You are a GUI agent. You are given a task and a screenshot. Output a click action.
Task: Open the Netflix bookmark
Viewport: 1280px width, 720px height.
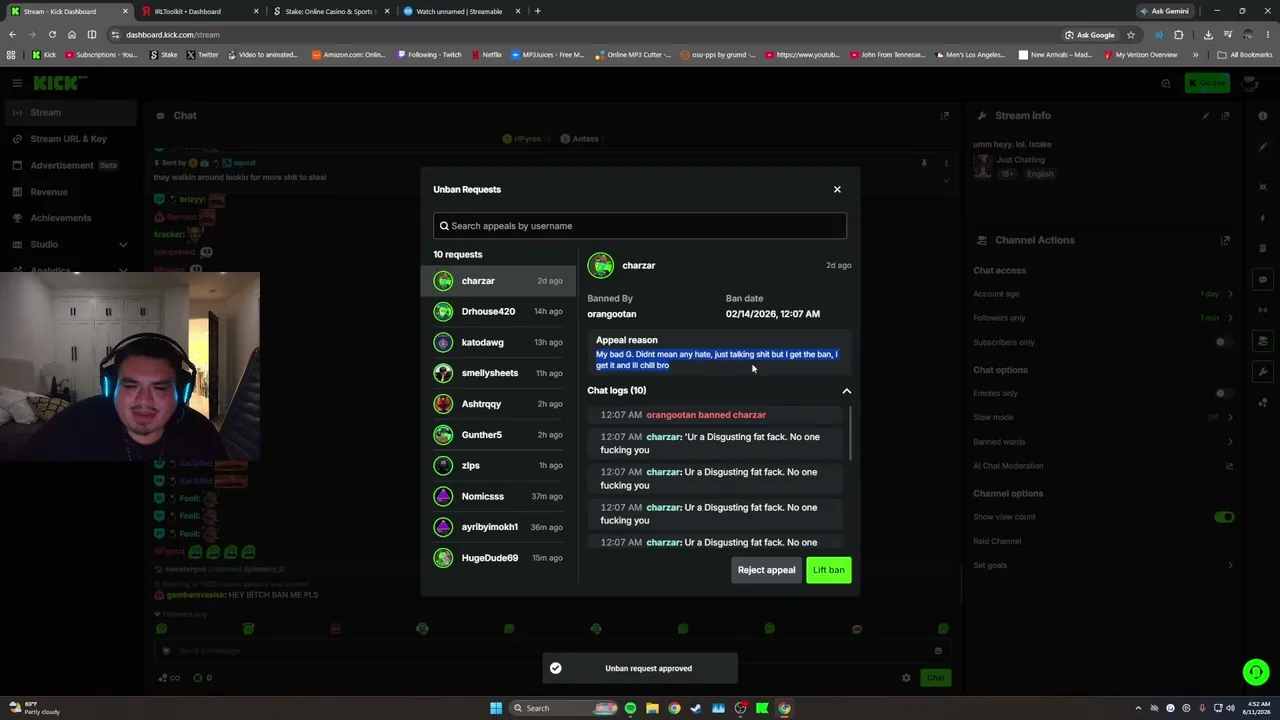point(486,55)
